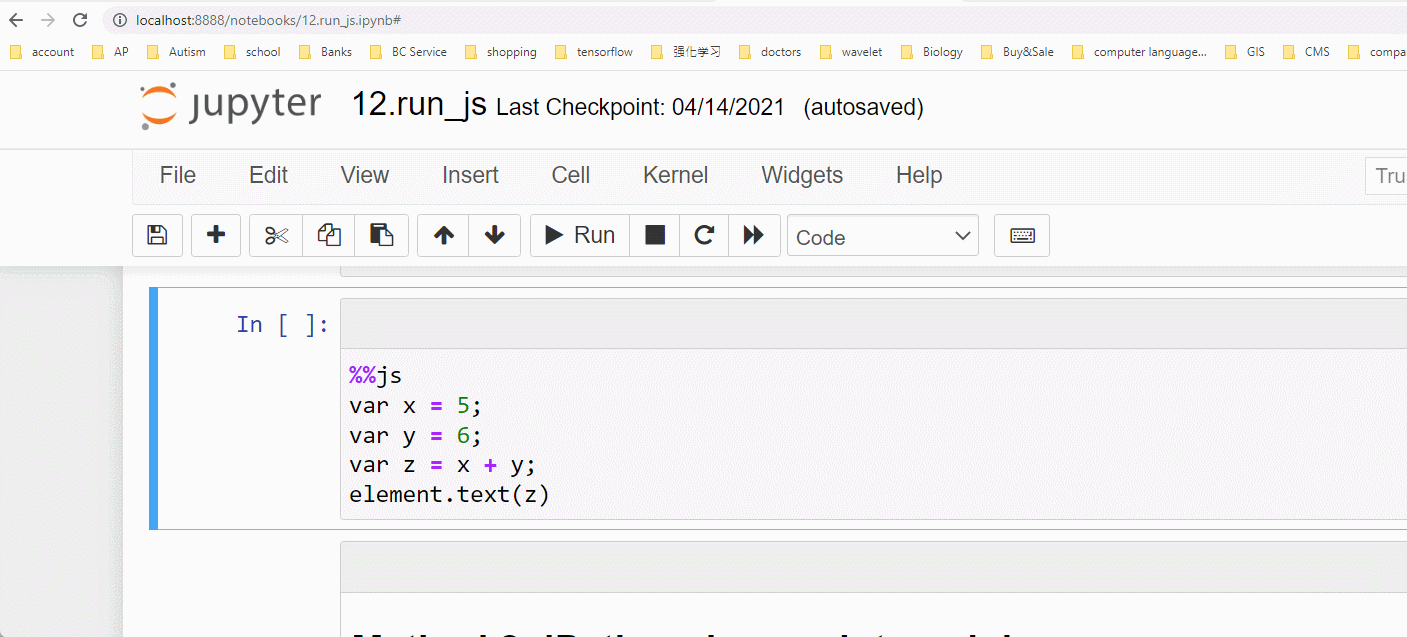Move selected cell up arrow
Image resolution: width=1407 pixels, height=637 pixels.
[444, 235]
